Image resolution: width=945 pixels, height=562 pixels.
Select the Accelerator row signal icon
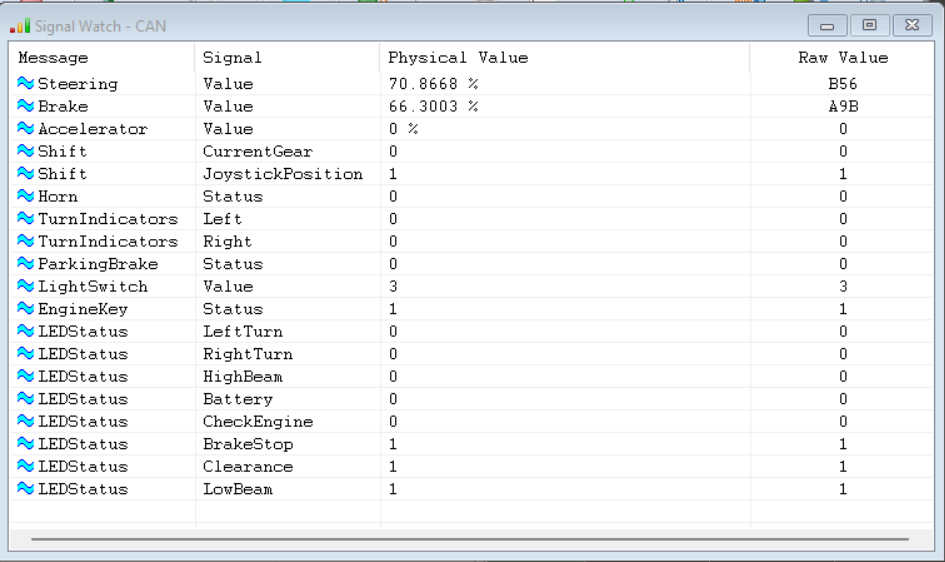pyautogui.click(x=26, y=129)
